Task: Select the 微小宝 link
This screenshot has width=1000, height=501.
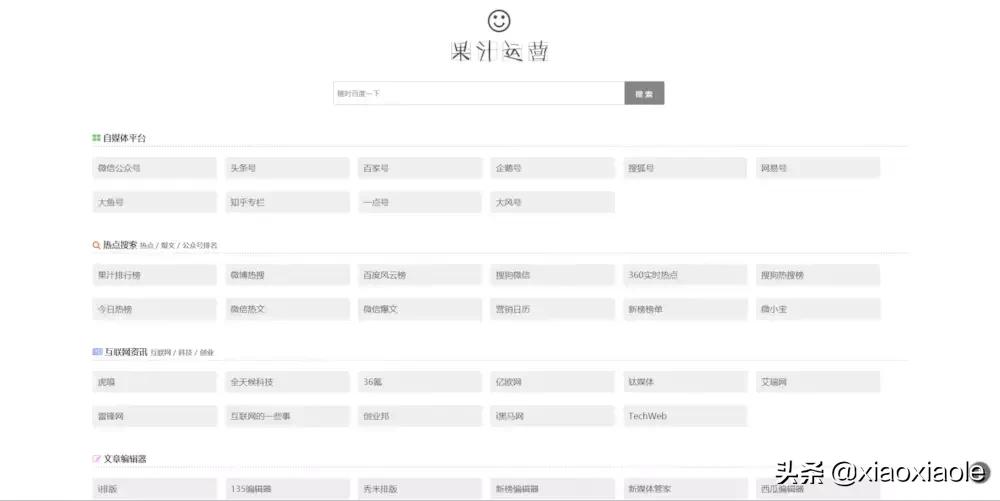Action: 818,309
